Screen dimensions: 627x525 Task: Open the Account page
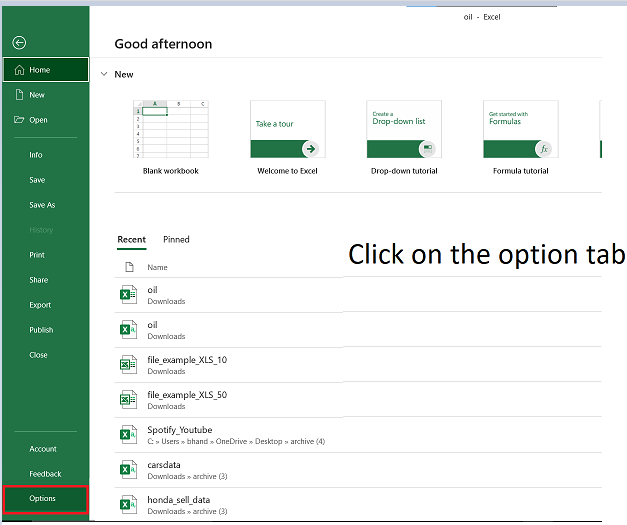pos(43,449)
